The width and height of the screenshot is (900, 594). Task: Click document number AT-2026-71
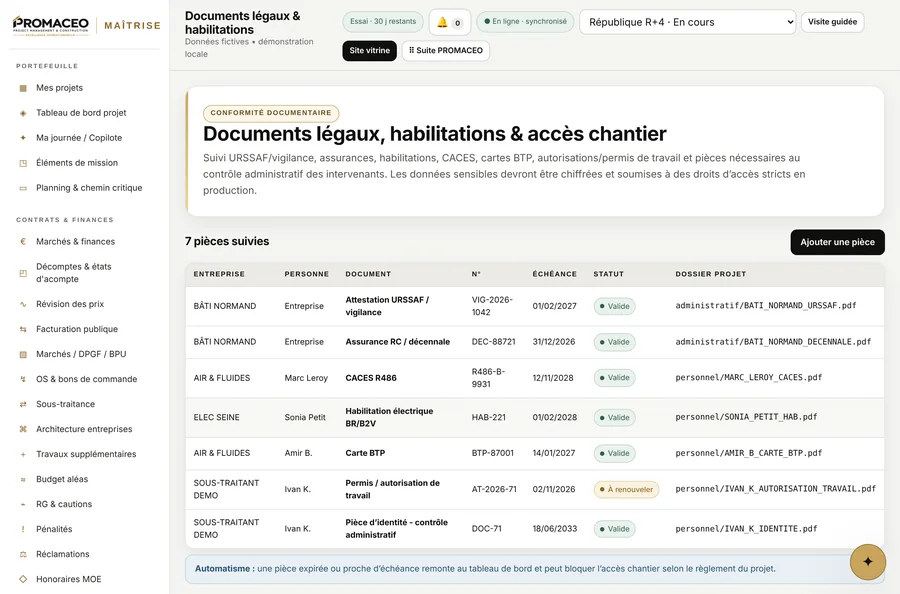[494, 490]
